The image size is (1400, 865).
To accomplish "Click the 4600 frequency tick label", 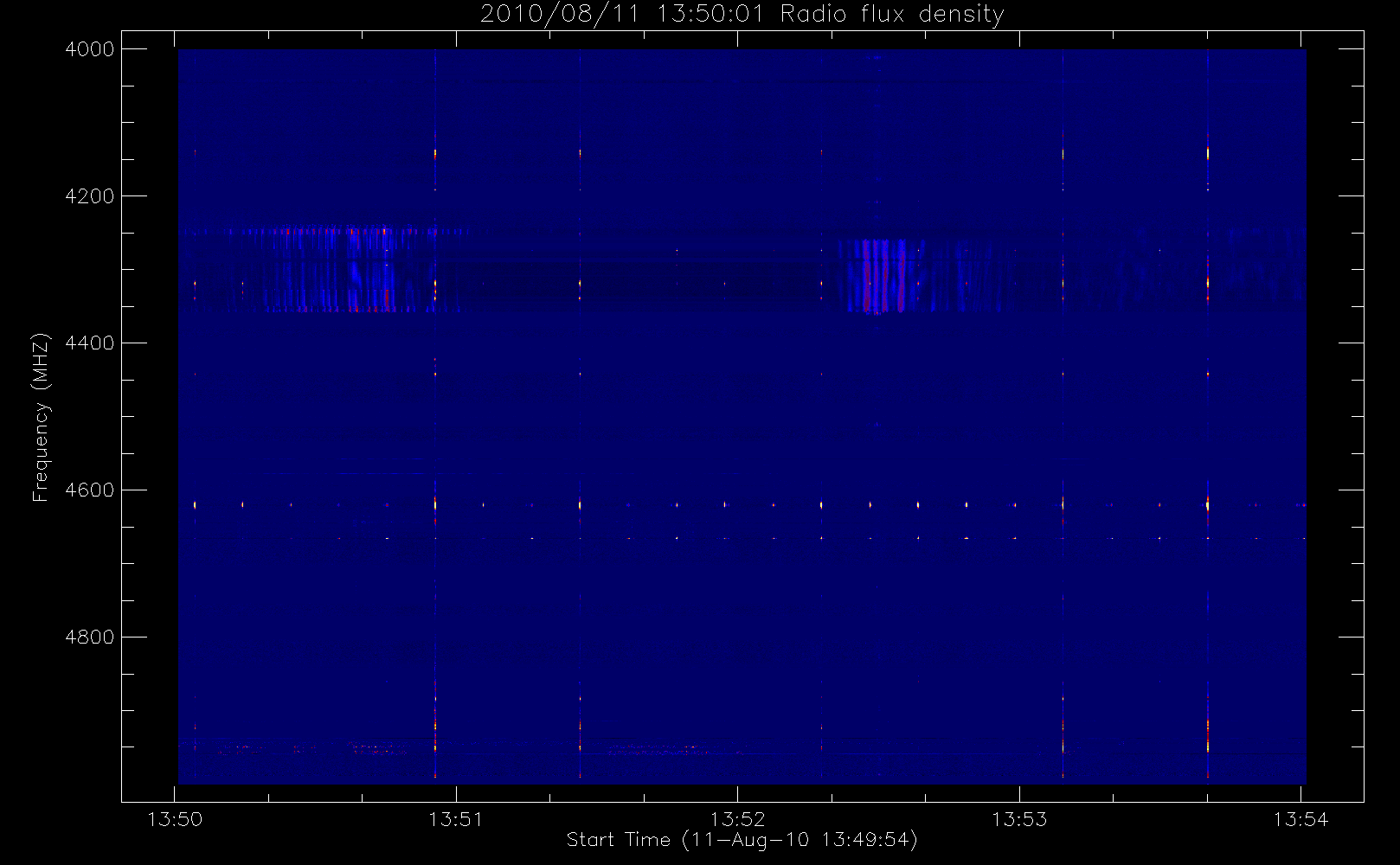I will [x=90, y=490].
